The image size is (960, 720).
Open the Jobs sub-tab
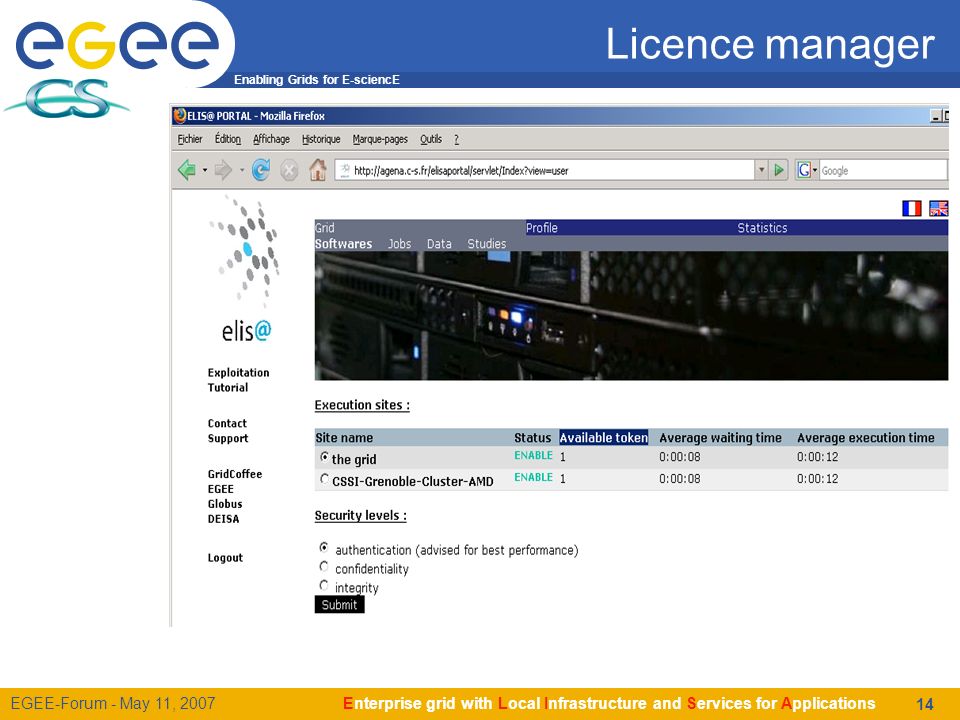(x=399, y=244)
